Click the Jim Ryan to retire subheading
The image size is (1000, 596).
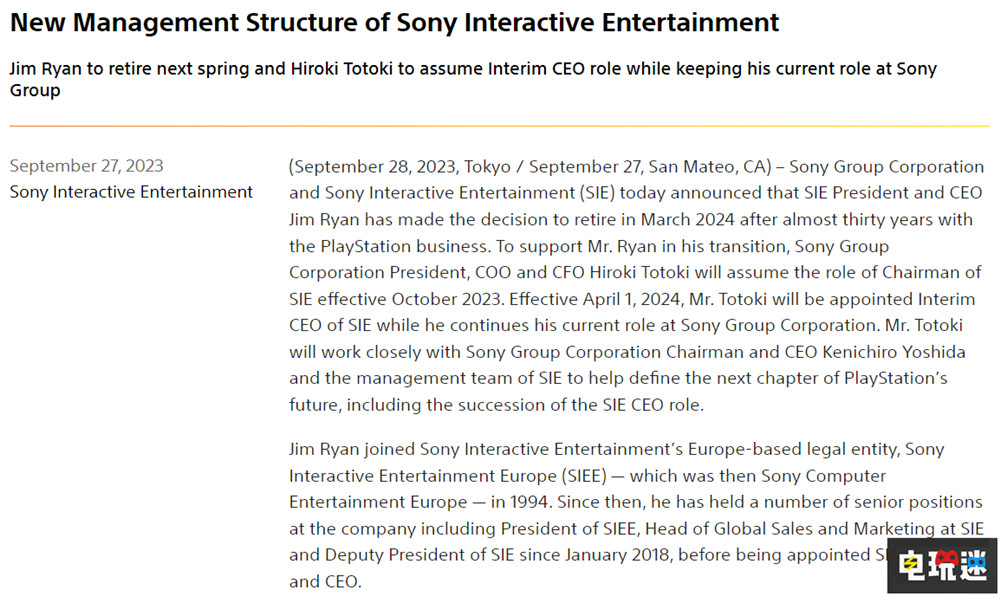(x=472, y=79)
